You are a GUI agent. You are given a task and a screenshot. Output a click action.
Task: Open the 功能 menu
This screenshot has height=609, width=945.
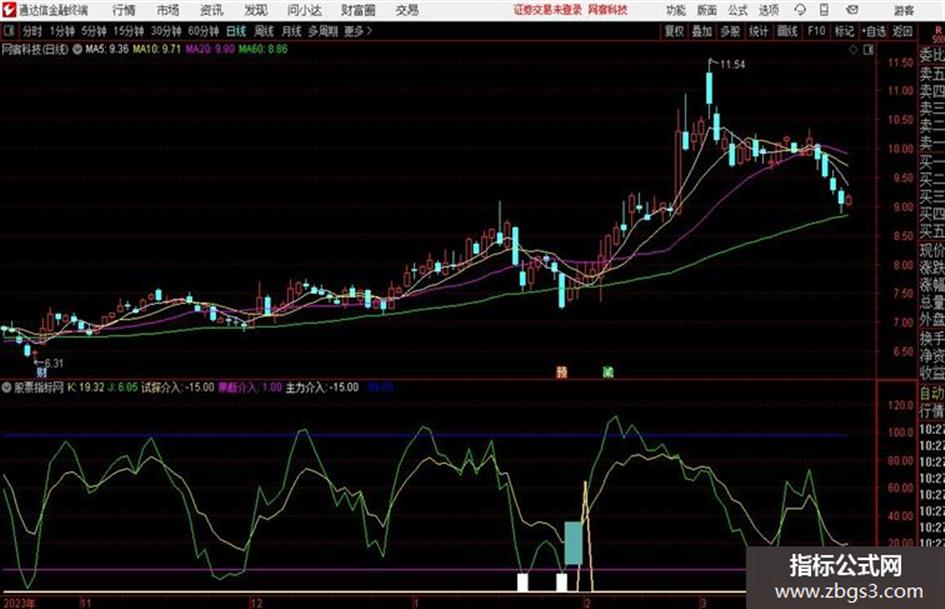coord(676,10)
